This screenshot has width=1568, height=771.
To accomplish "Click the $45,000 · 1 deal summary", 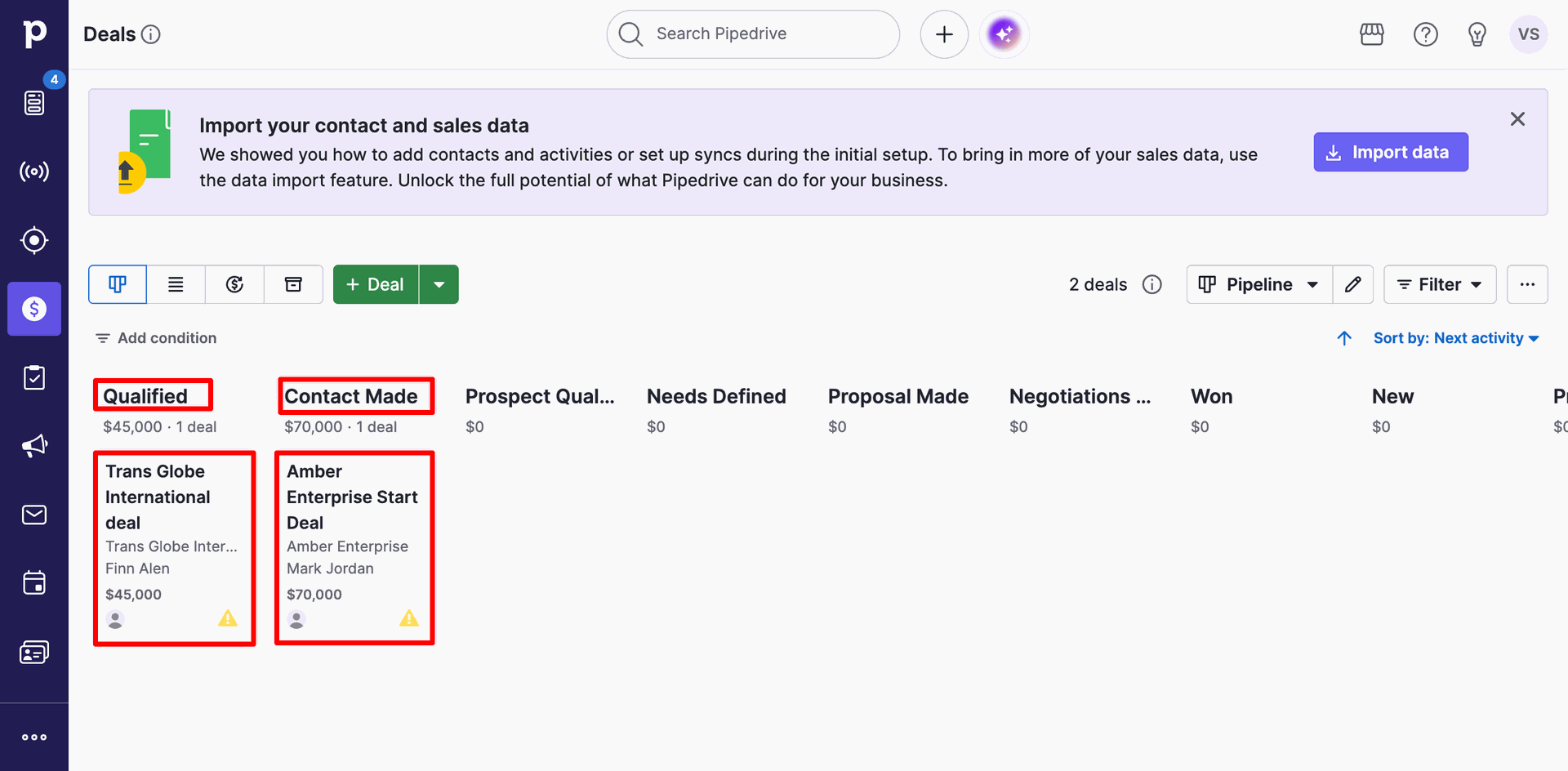I will tap(160, 426).
